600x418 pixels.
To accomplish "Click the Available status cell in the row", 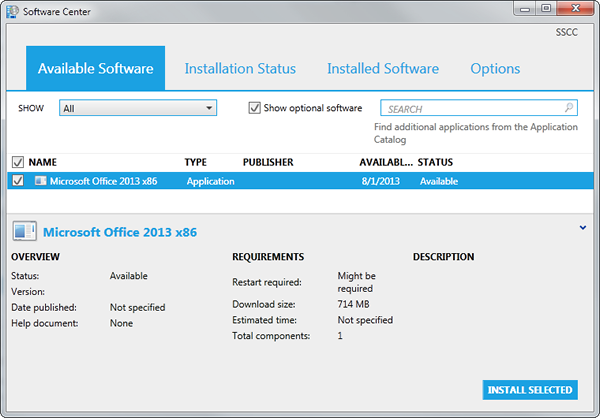I will (x=439, y=181).
